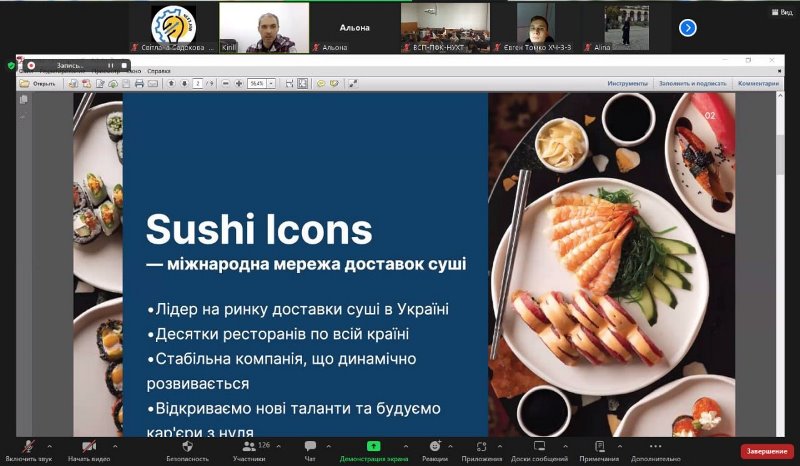Click the Open folder icon in Reader toolbar

click(x=24, y=83)
